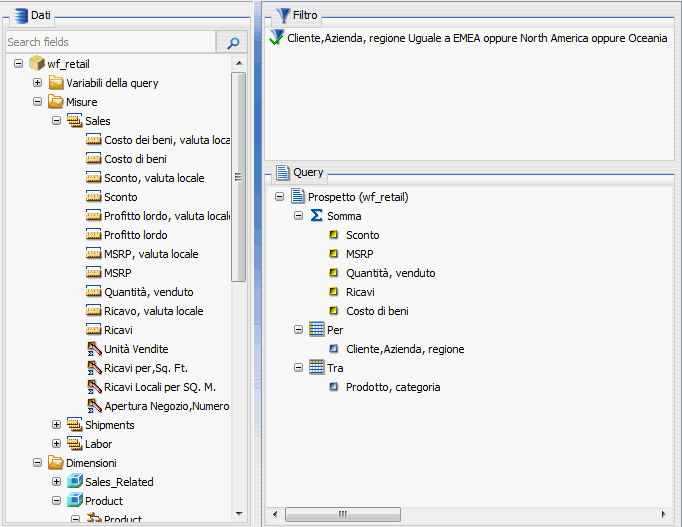Click the Unità Vendite computed field icon
This screenshot has height=527, width=682.
(94, 349)
